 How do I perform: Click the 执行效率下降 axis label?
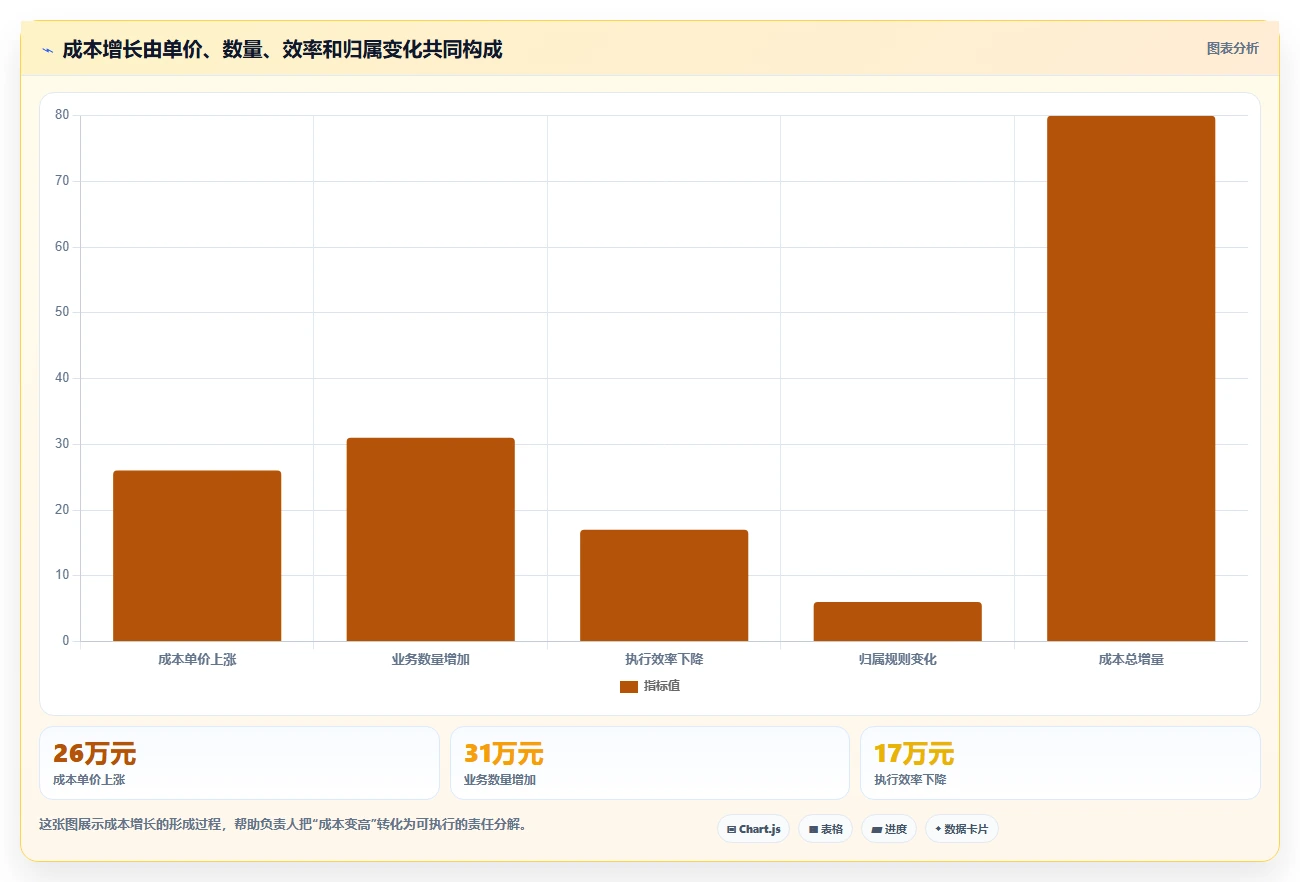click(664, 660)
